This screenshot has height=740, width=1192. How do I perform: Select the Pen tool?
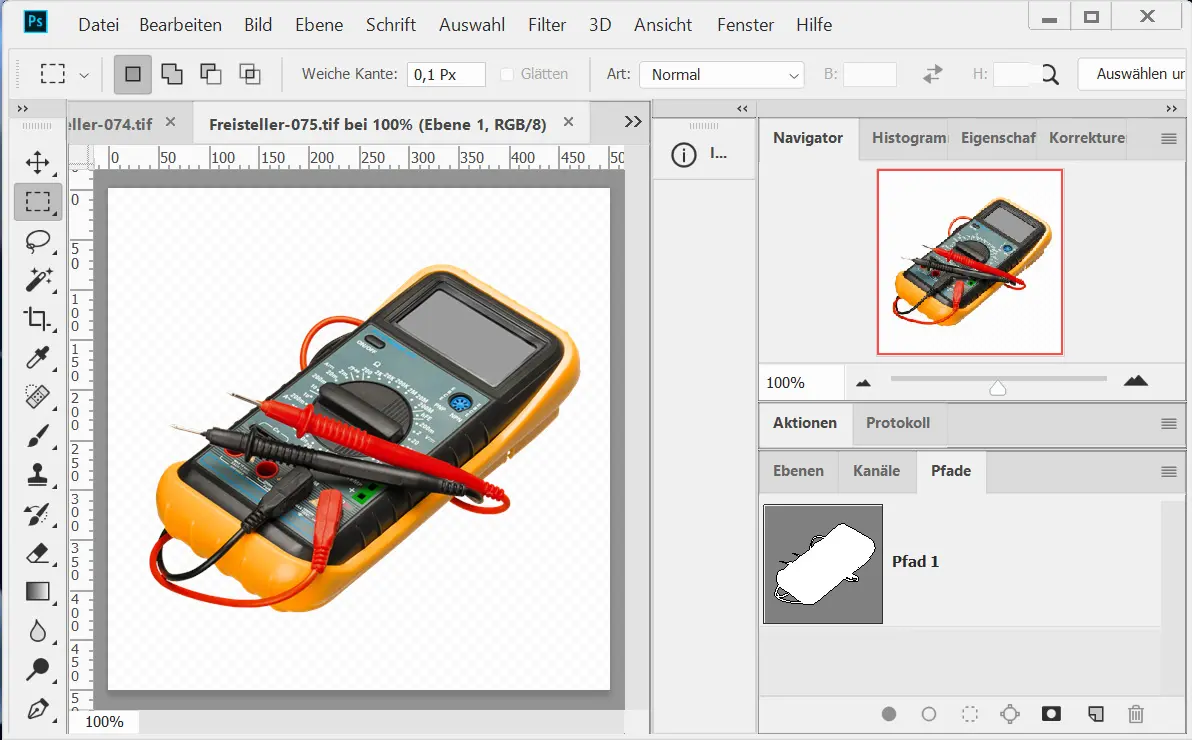[38, 709]
